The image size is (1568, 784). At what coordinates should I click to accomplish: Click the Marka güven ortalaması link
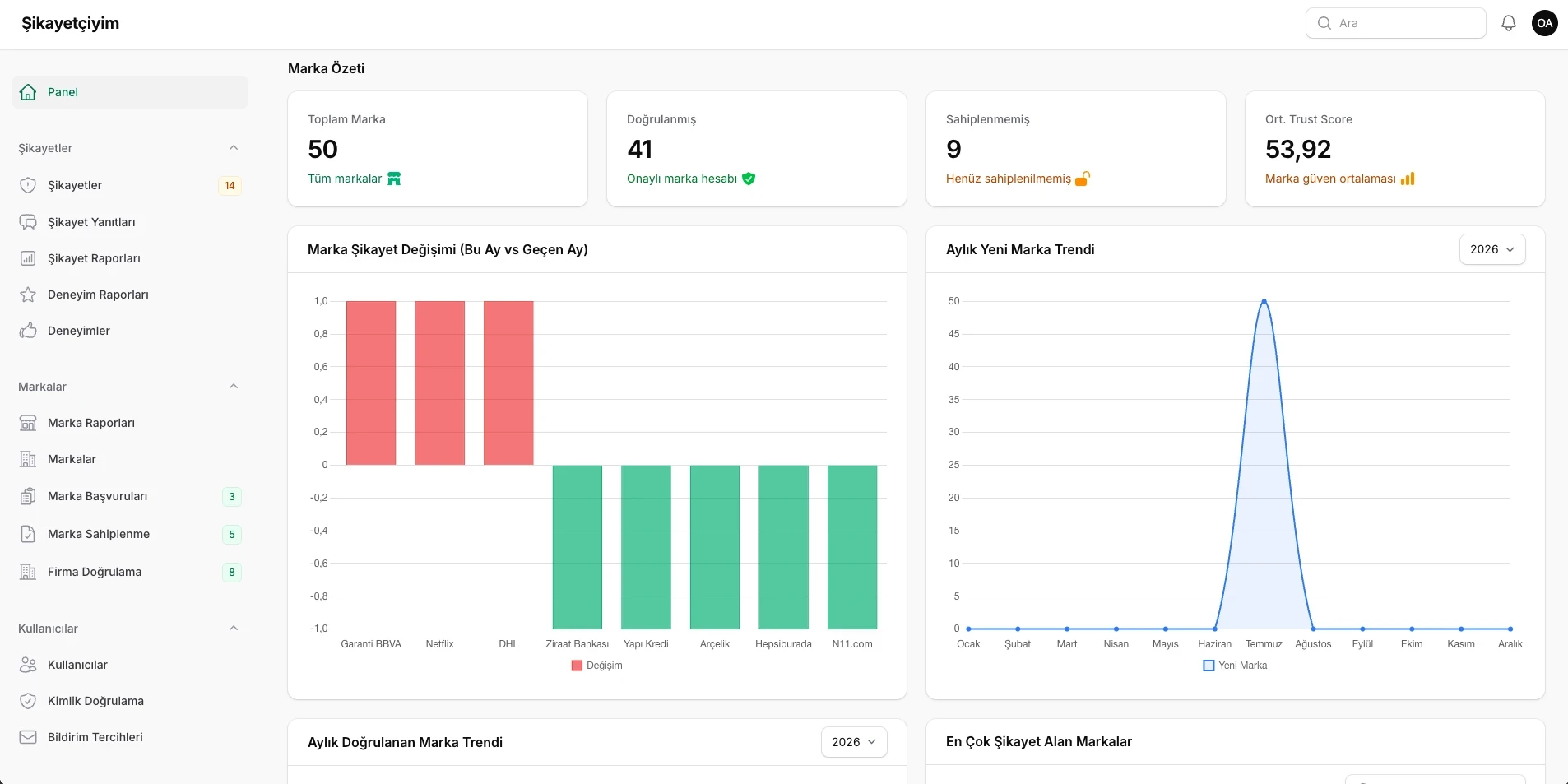[1330, 179]
